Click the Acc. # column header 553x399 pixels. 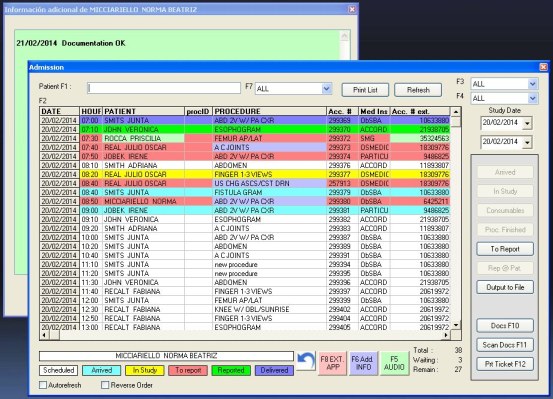tap(342, 111)
